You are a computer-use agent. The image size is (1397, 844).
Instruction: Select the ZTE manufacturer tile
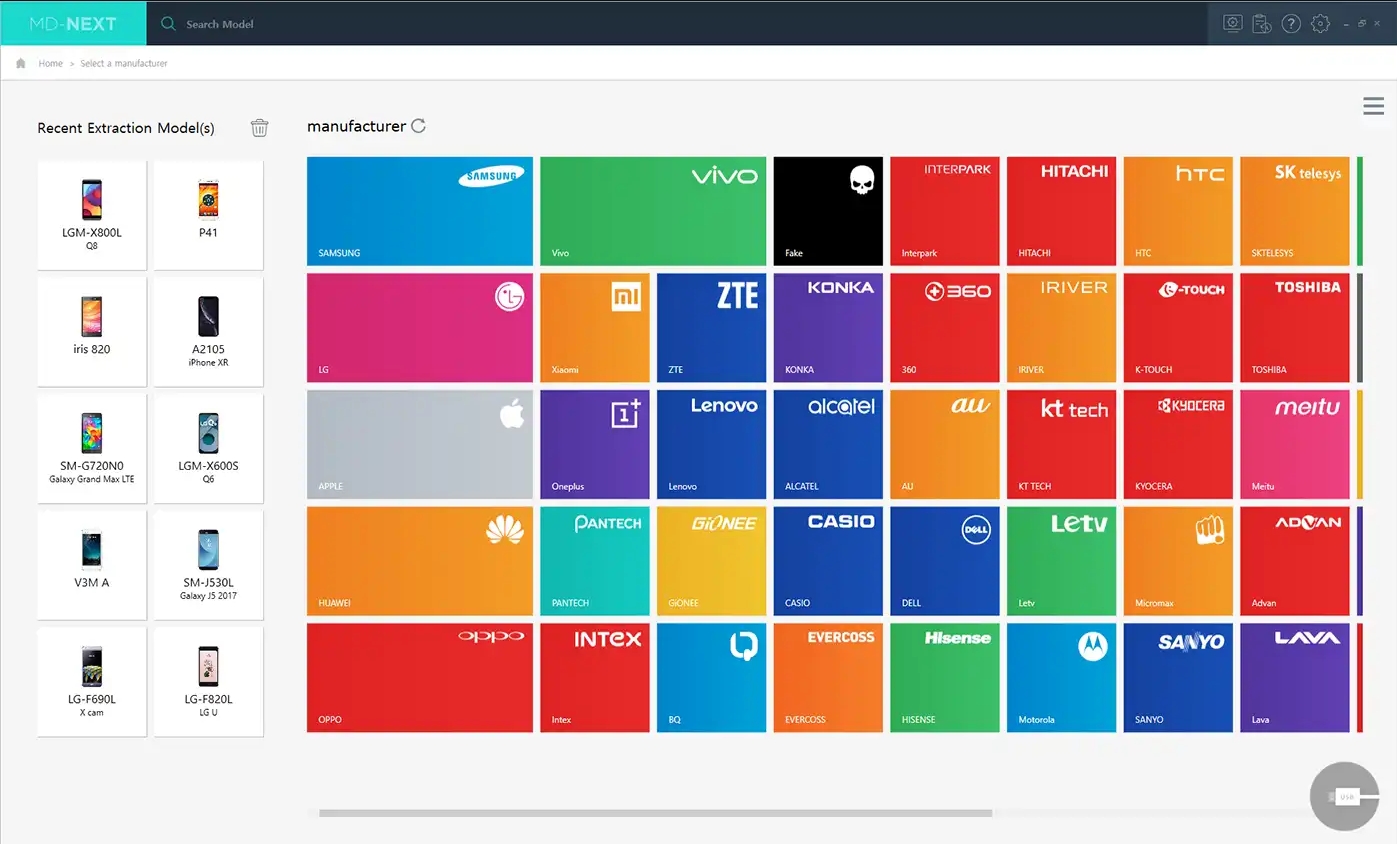(x=711, y=328)
